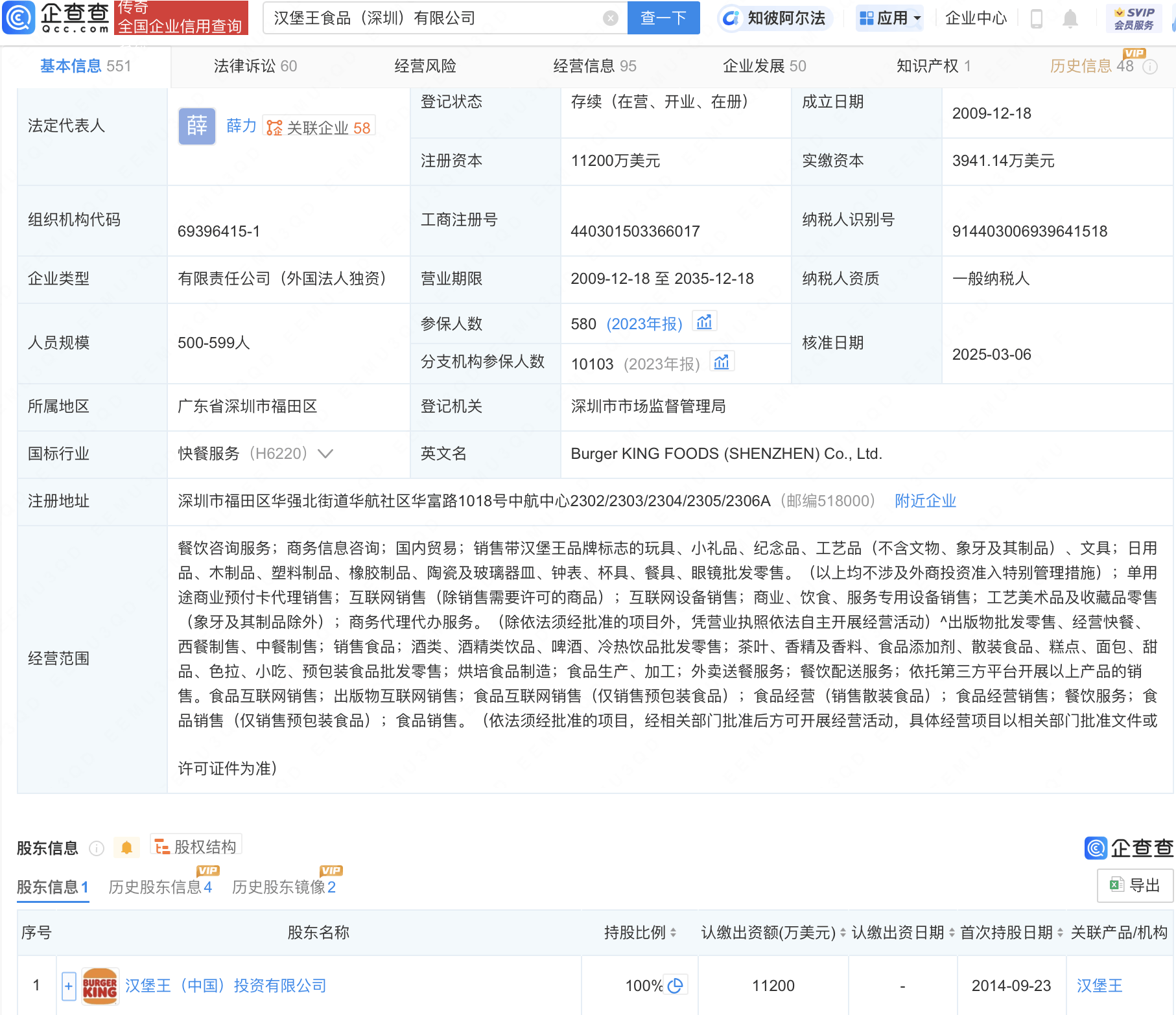This screenshot has height=1015, width=1176.
Task: Select 营业期限 2009-12-18 至 2035-12-18
Action: pyautogui.click(x=662, y=279)
